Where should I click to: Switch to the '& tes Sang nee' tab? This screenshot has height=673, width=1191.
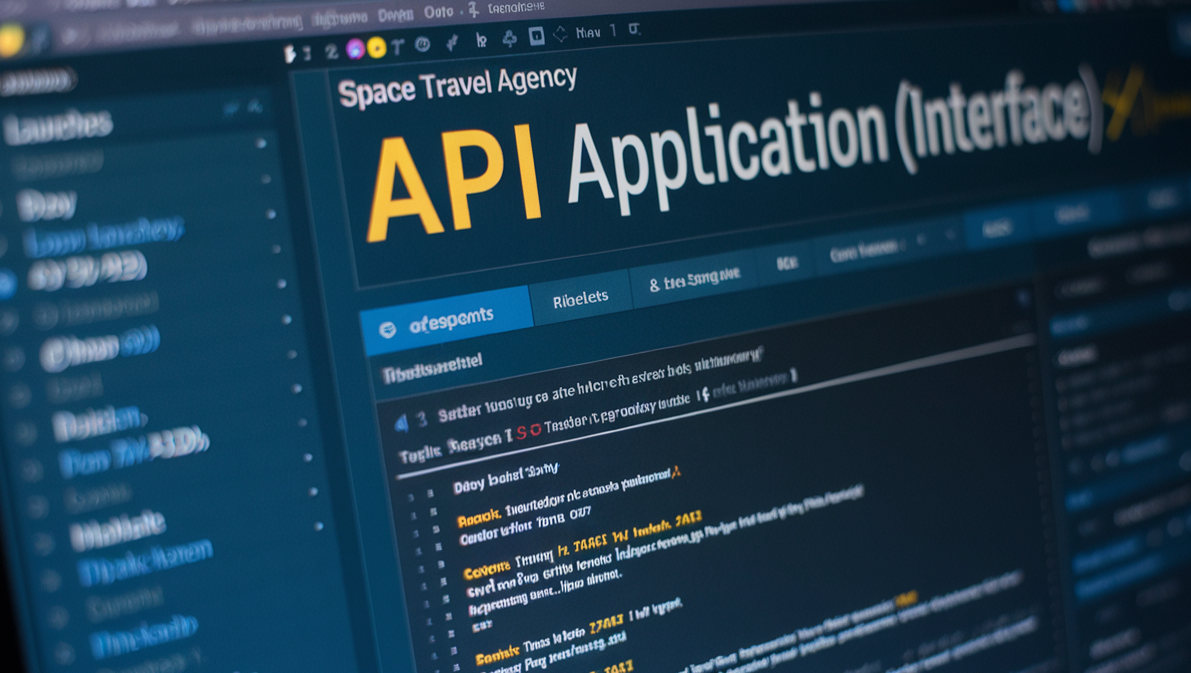(x=693, y=280)
